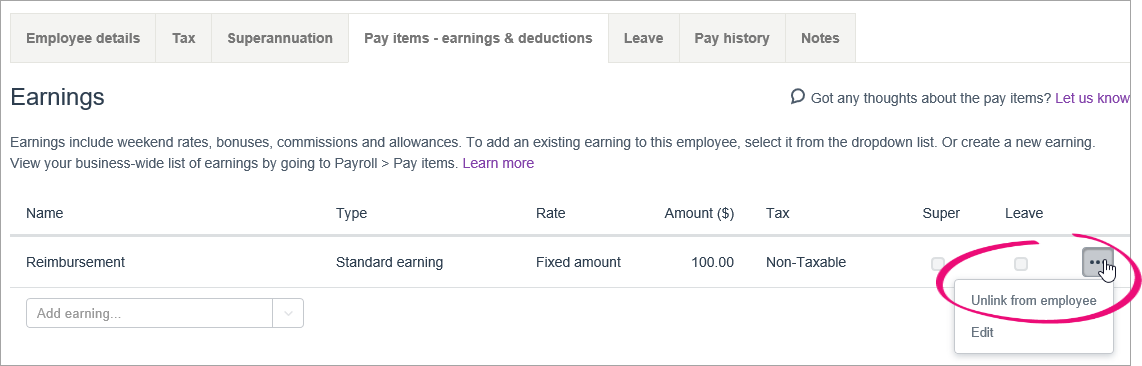Choose Edit from the popup menu
Screen dimensions: 1142x366
click(982, 333)
